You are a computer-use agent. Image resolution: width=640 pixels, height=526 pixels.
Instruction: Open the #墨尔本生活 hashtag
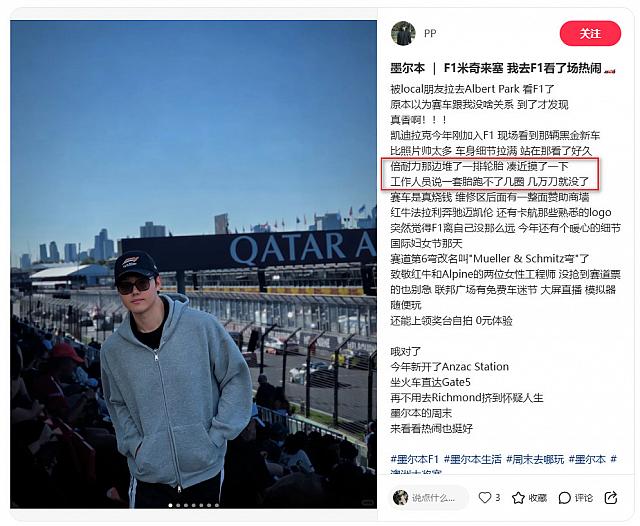click(472, 459)
